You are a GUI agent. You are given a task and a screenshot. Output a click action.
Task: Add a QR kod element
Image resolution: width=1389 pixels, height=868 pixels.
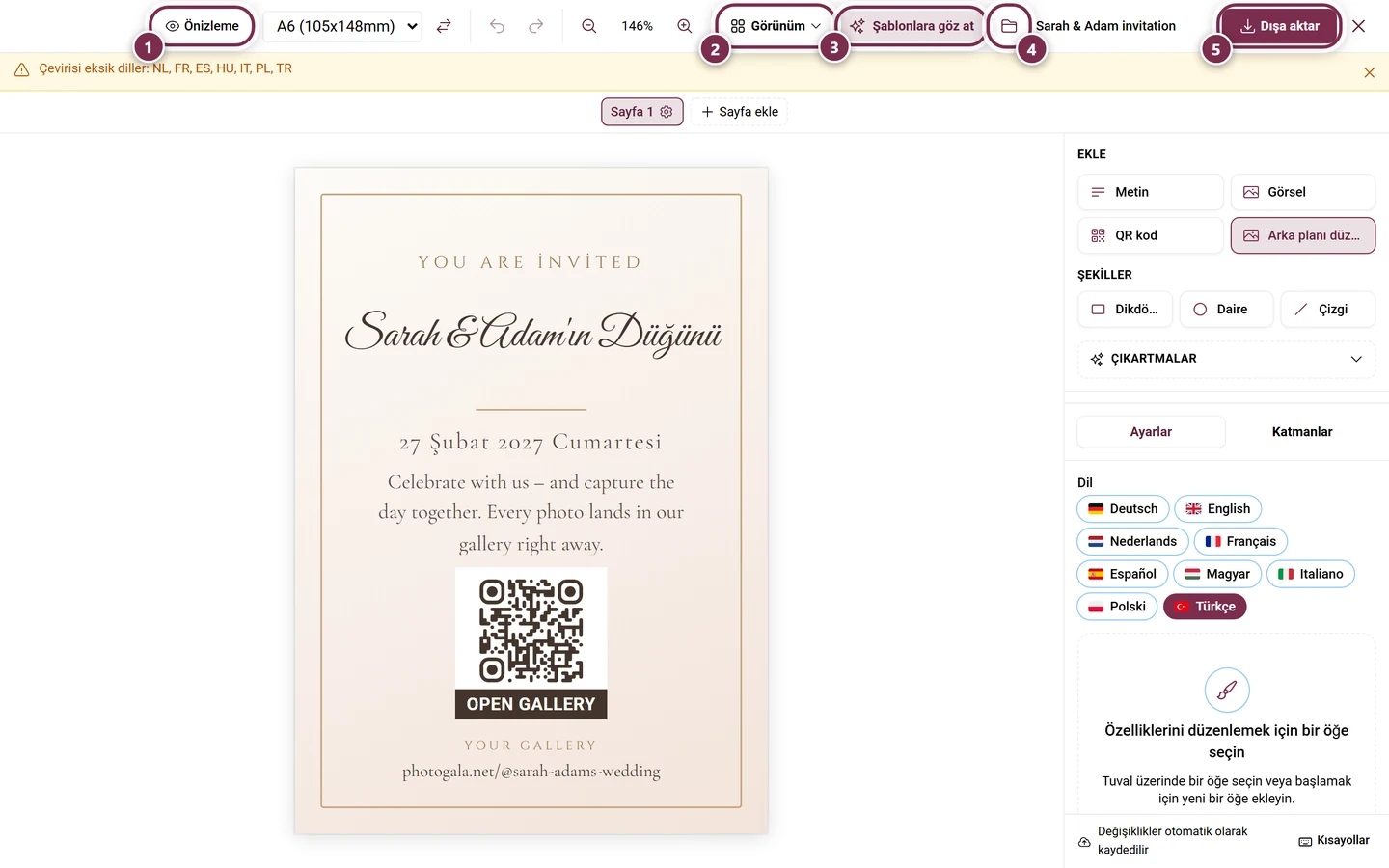(x=1150, y=235)
